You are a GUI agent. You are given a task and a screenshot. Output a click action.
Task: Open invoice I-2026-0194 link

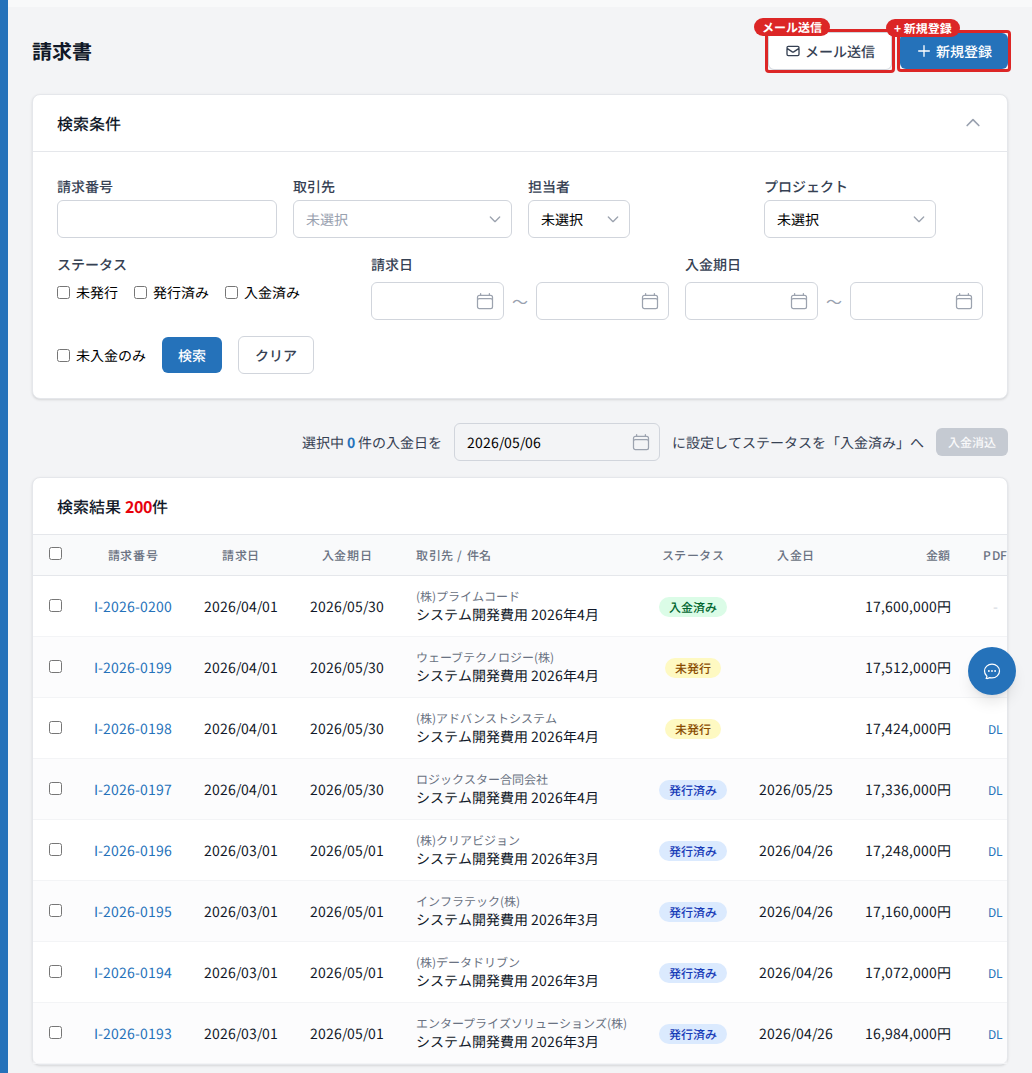[x=133, y=972]
